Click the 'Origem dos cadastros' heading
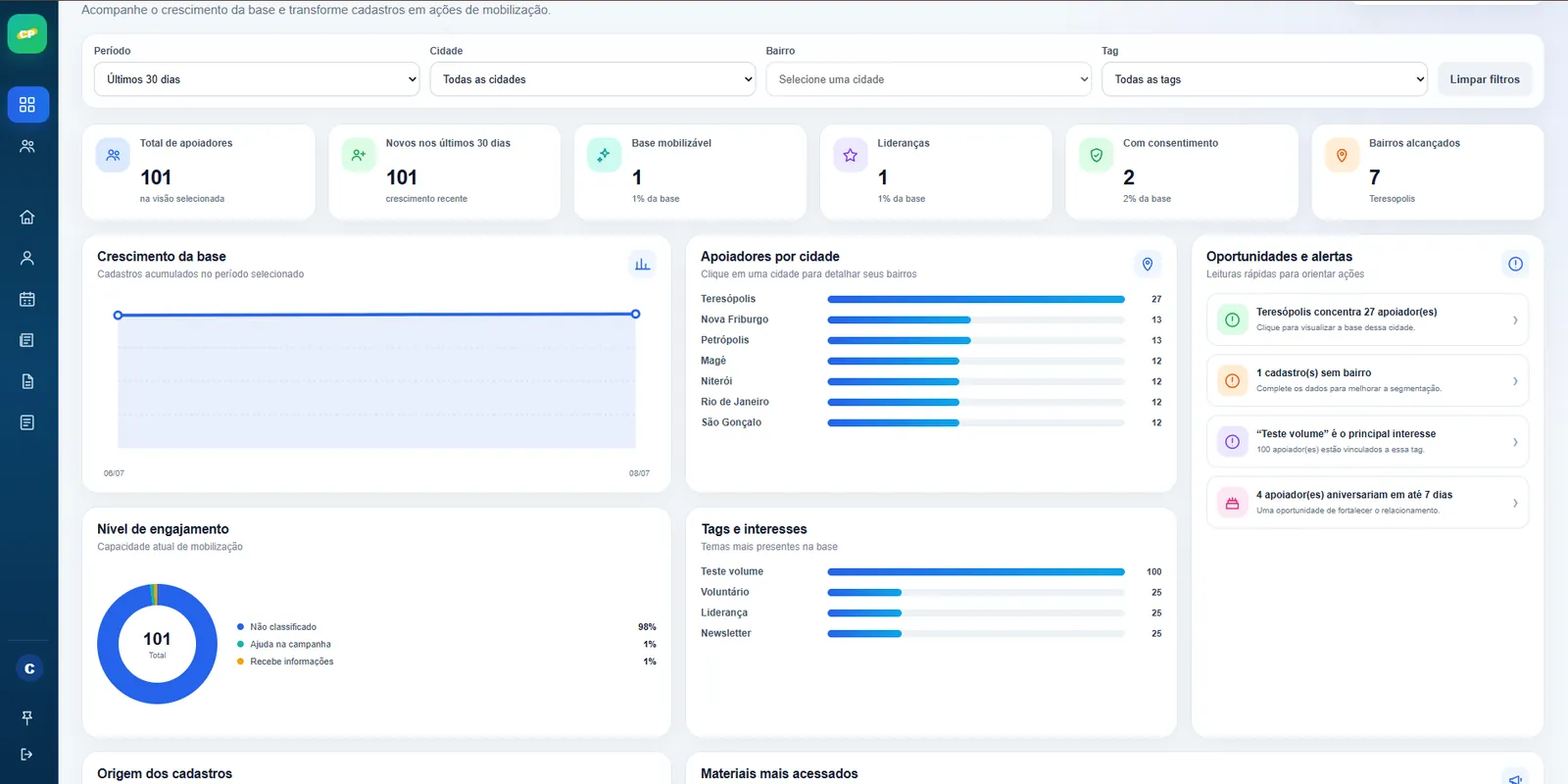The height and width of the screenshot is (784, 1568). (x=165, y=773)
